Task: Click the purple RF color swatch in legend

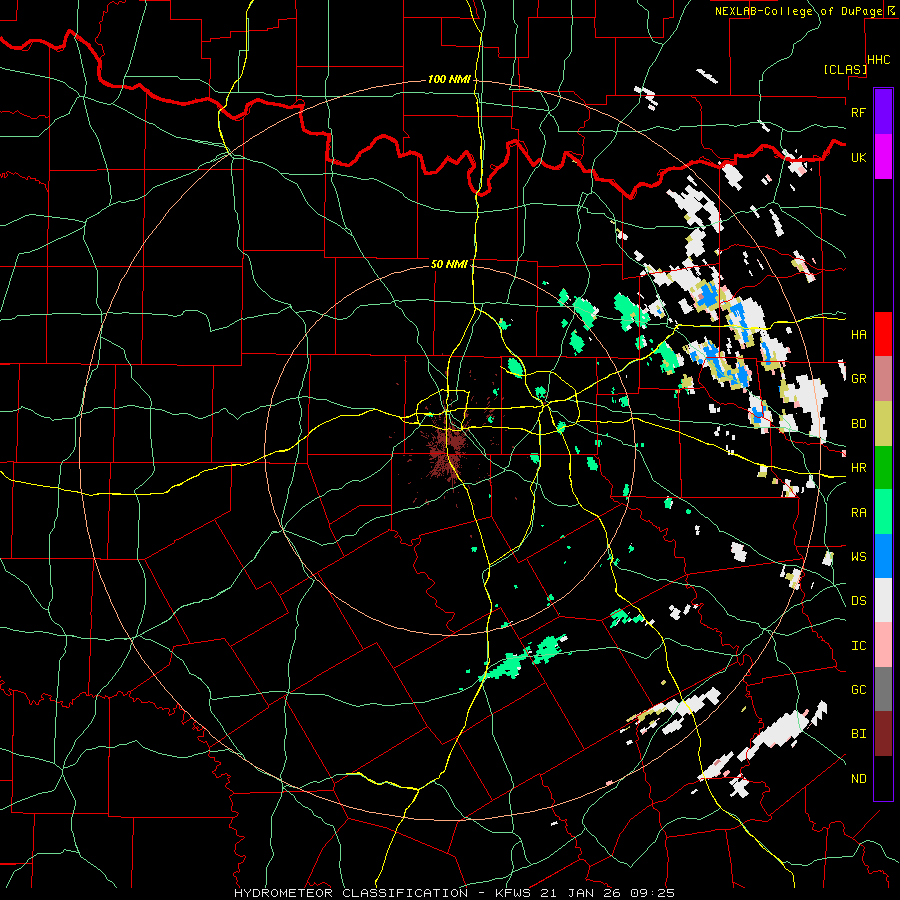Action: click(x=883, y=112)
